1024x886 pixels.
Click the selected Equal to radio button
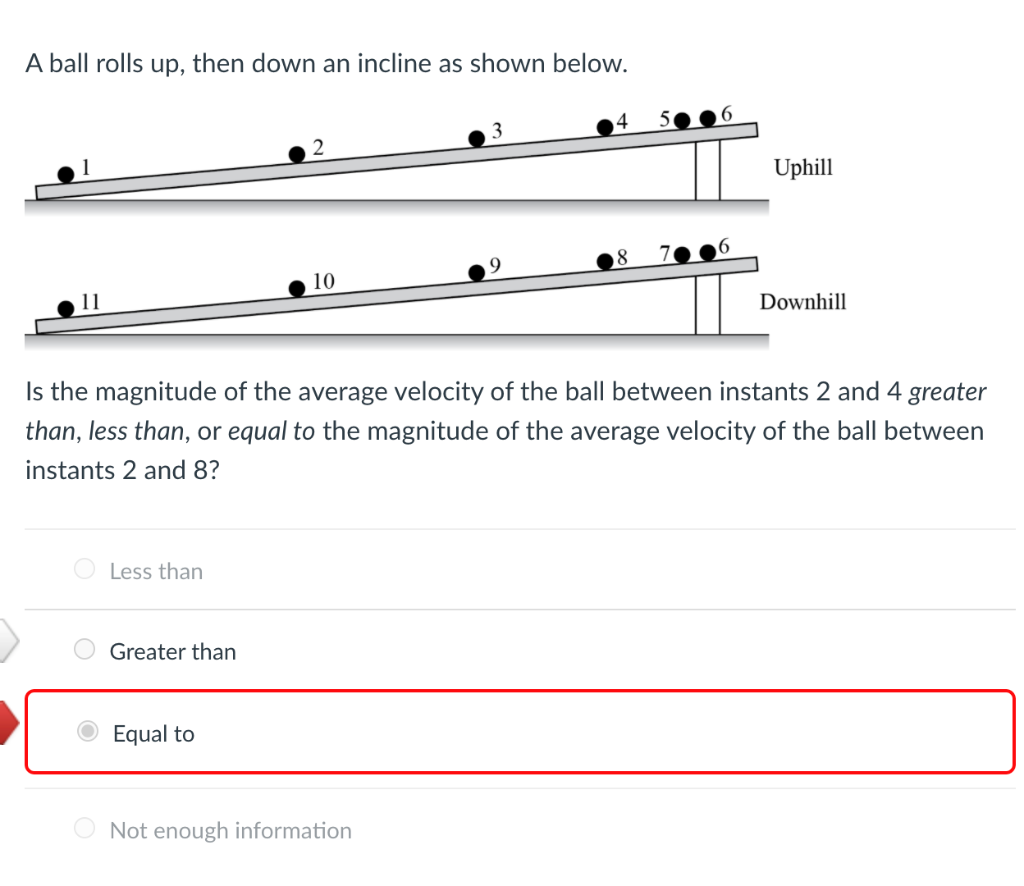point(87,733)
